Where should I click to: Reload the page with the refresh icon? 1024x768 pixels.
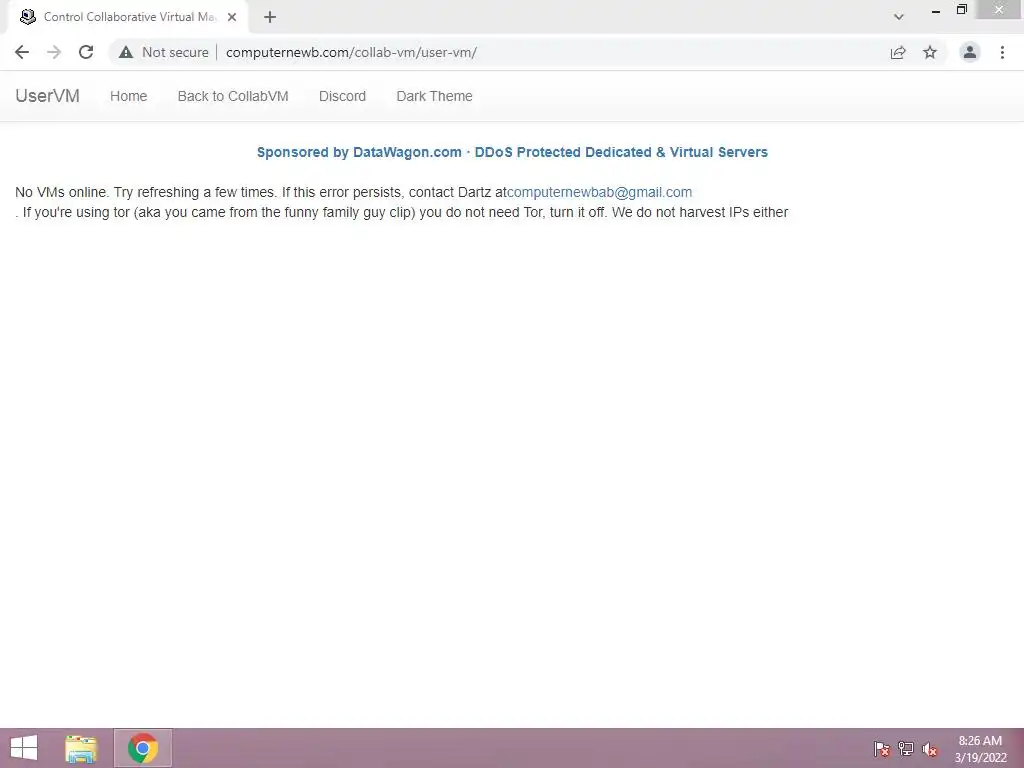[x=86, y=52]
